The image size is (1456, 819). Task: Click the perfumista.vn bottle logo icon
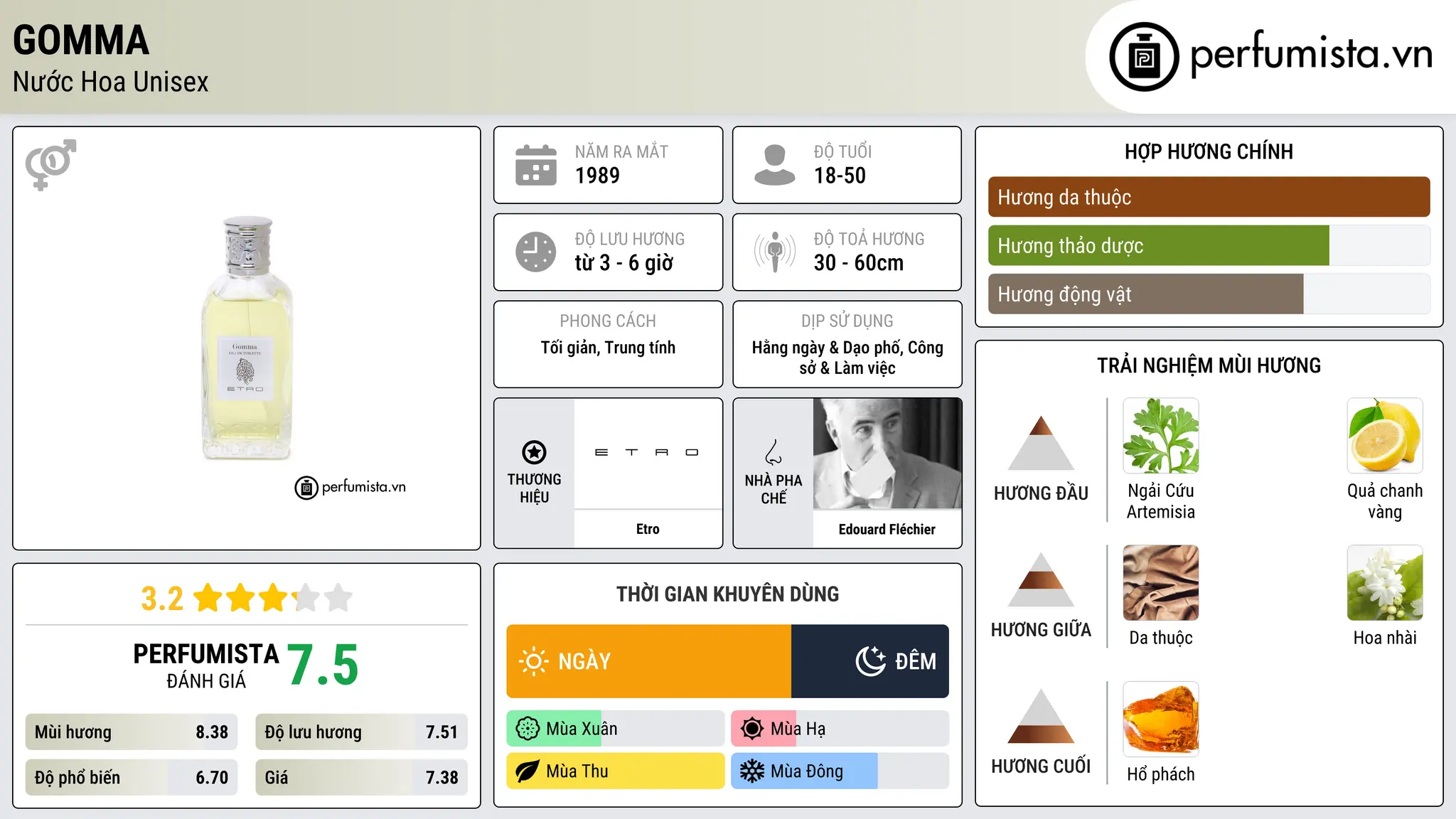(x=1144, y=57)
